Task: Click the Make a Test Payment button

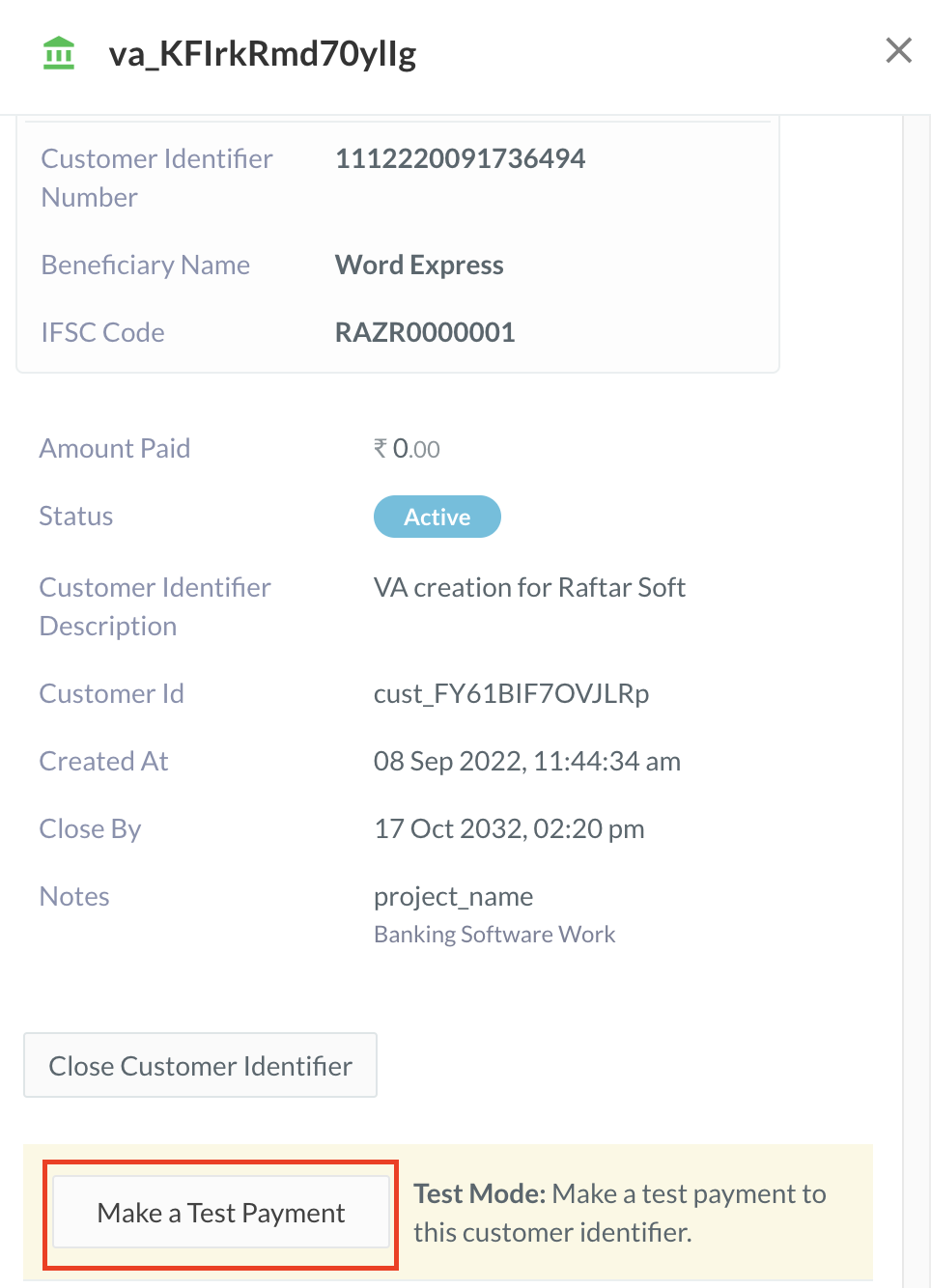Action: (220, 1213)
